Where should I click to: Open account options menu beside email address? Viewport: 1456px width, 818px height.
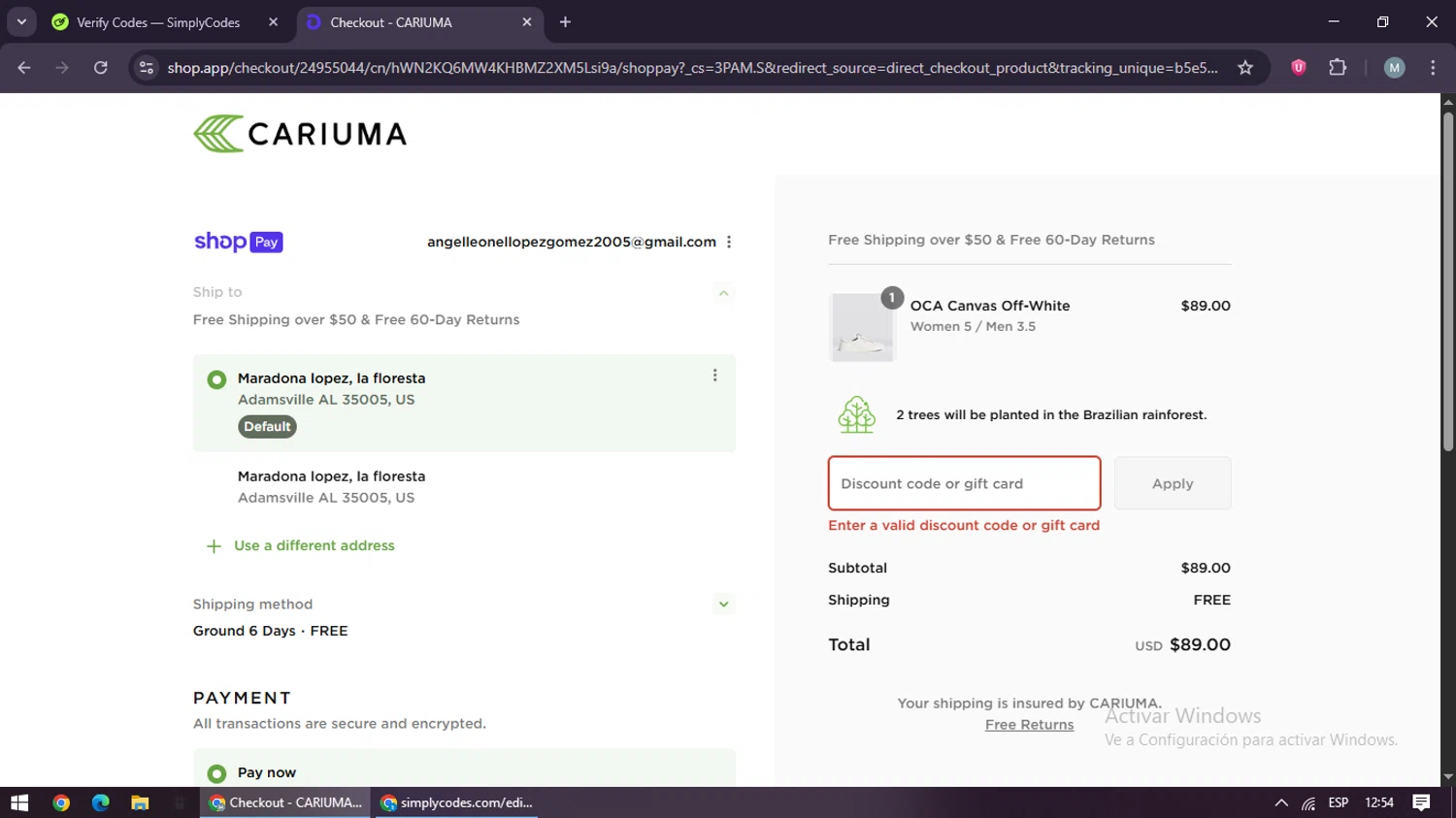tap(729, 242)
